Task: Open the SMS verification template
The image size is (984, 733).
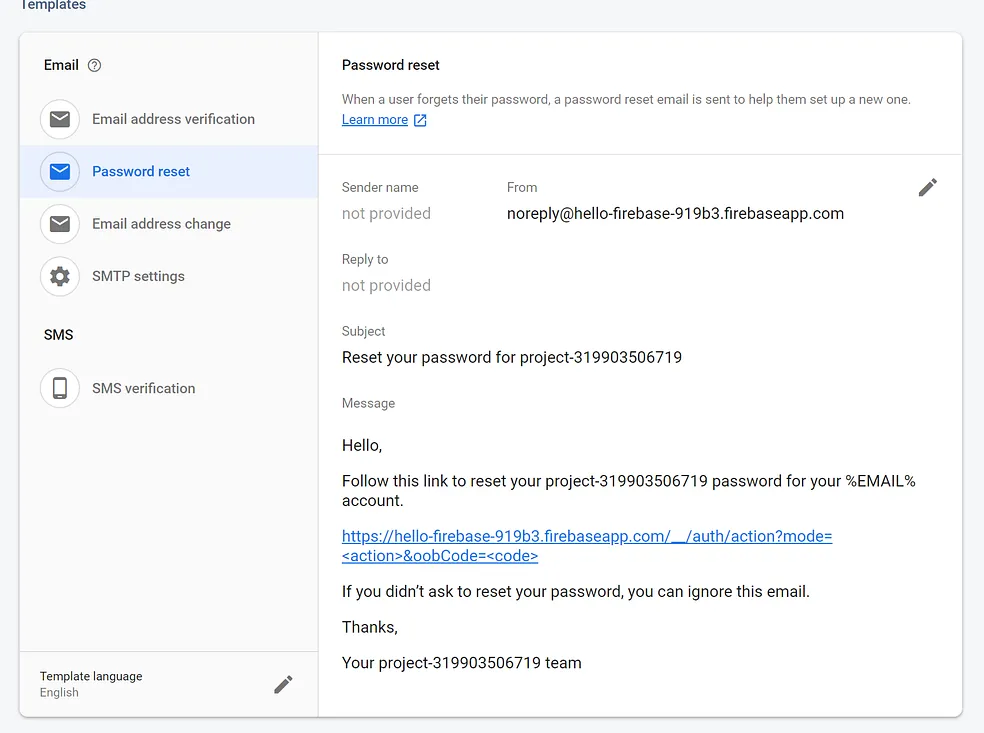Action: click(x=169, y=388)
